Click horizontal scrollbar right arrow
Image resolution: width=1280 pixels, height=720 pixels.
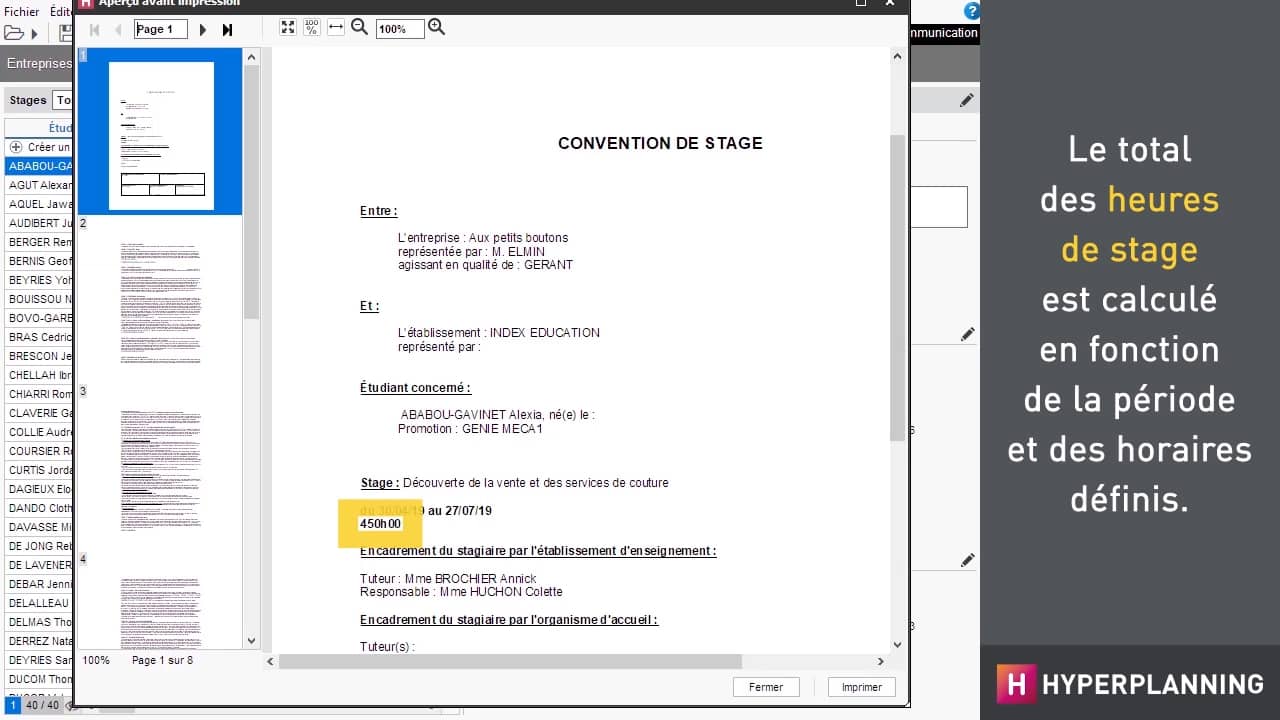click(881, 661)
